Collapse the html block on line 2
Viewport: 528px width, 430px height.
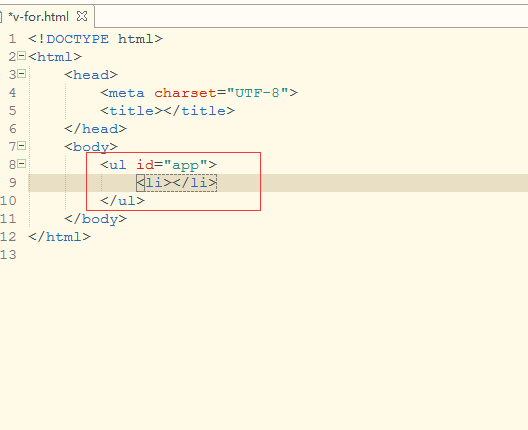point(22,56)
